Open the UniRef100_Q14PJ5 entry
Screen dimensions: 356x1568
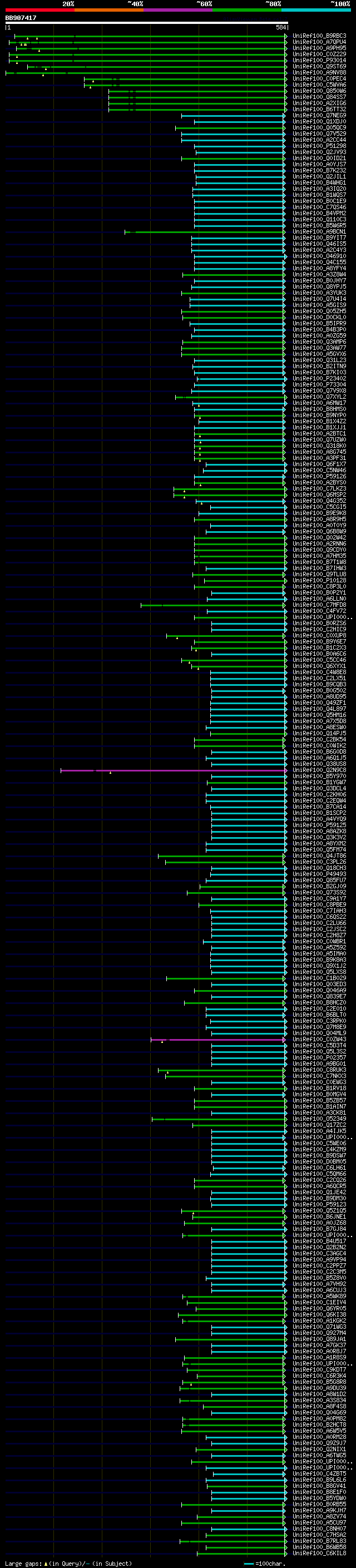[319, 734]
